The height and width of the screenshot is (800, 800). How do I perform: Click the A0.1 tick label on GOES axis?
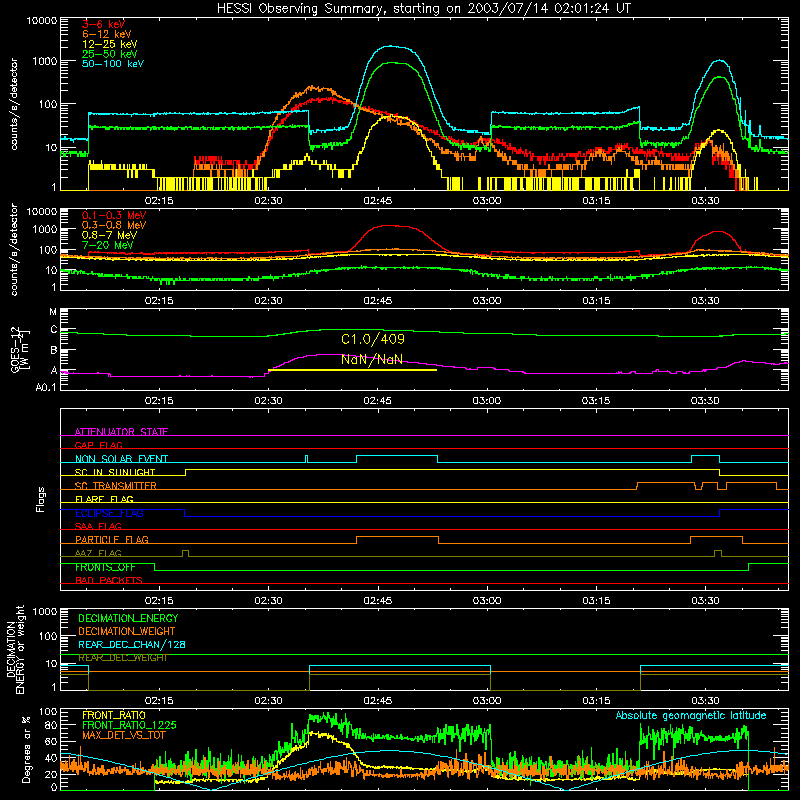point(46,387)
